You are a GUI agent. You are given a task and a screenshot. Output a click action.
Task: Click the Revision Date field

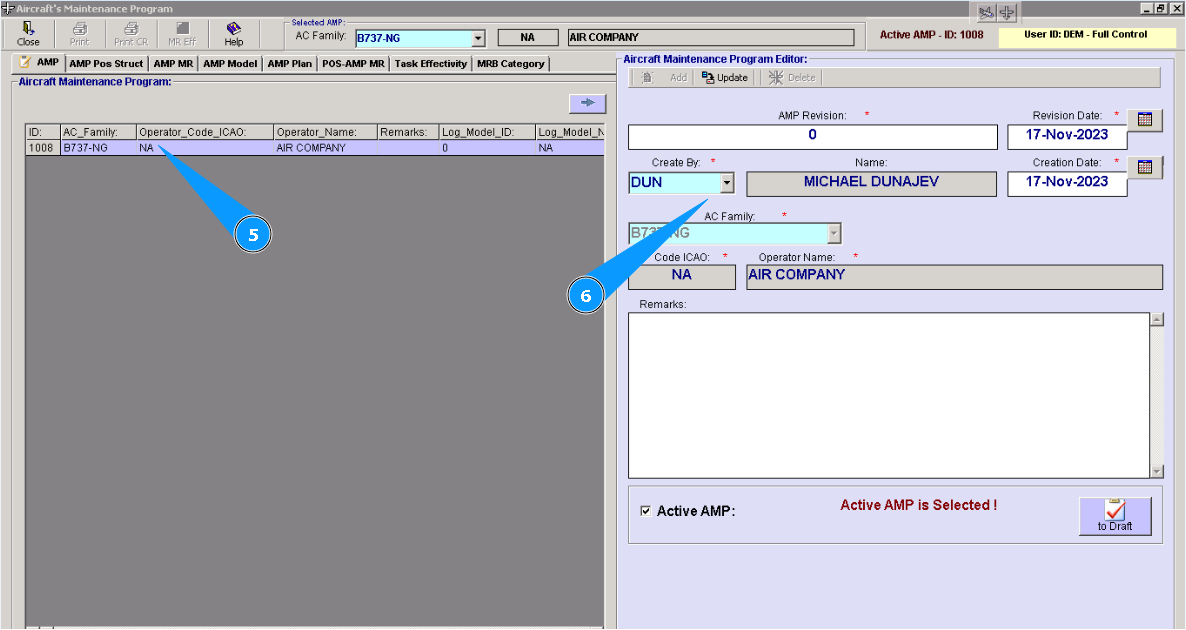1067,137
